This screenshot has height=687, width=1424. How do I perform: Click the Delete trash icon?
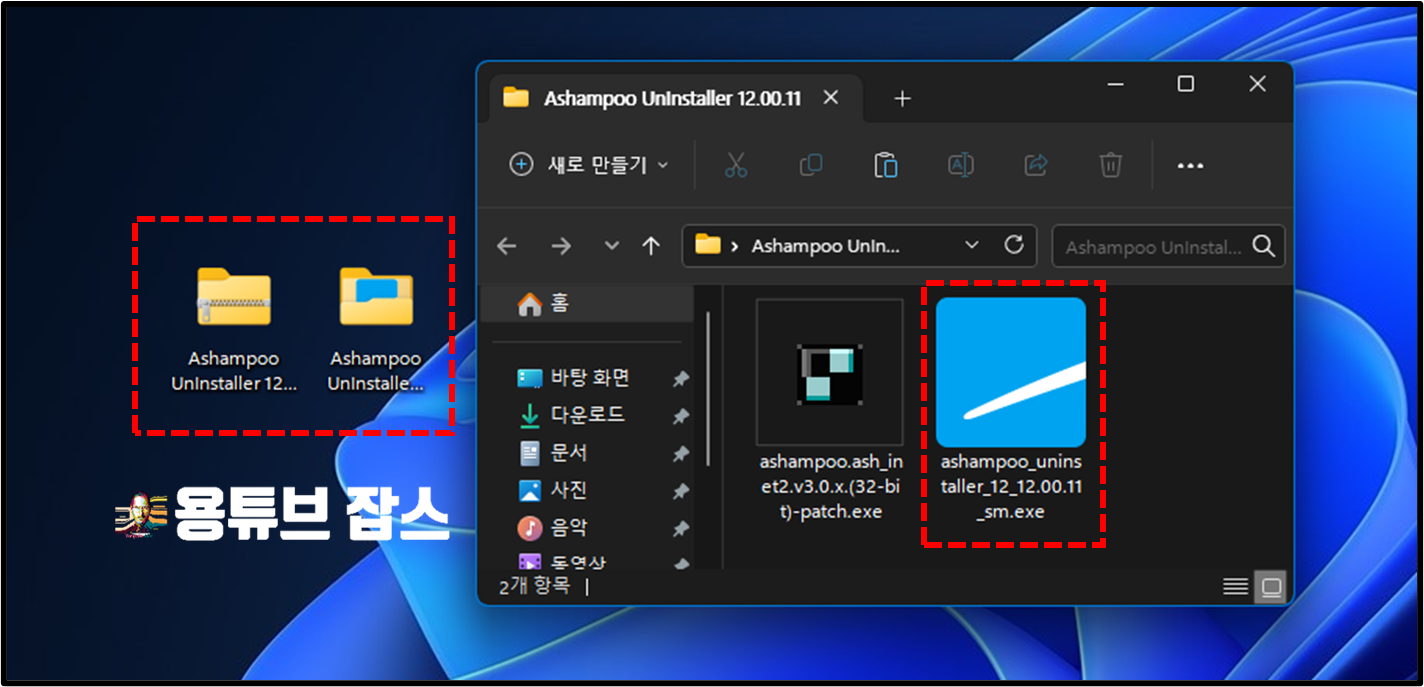click(1110, 165)
